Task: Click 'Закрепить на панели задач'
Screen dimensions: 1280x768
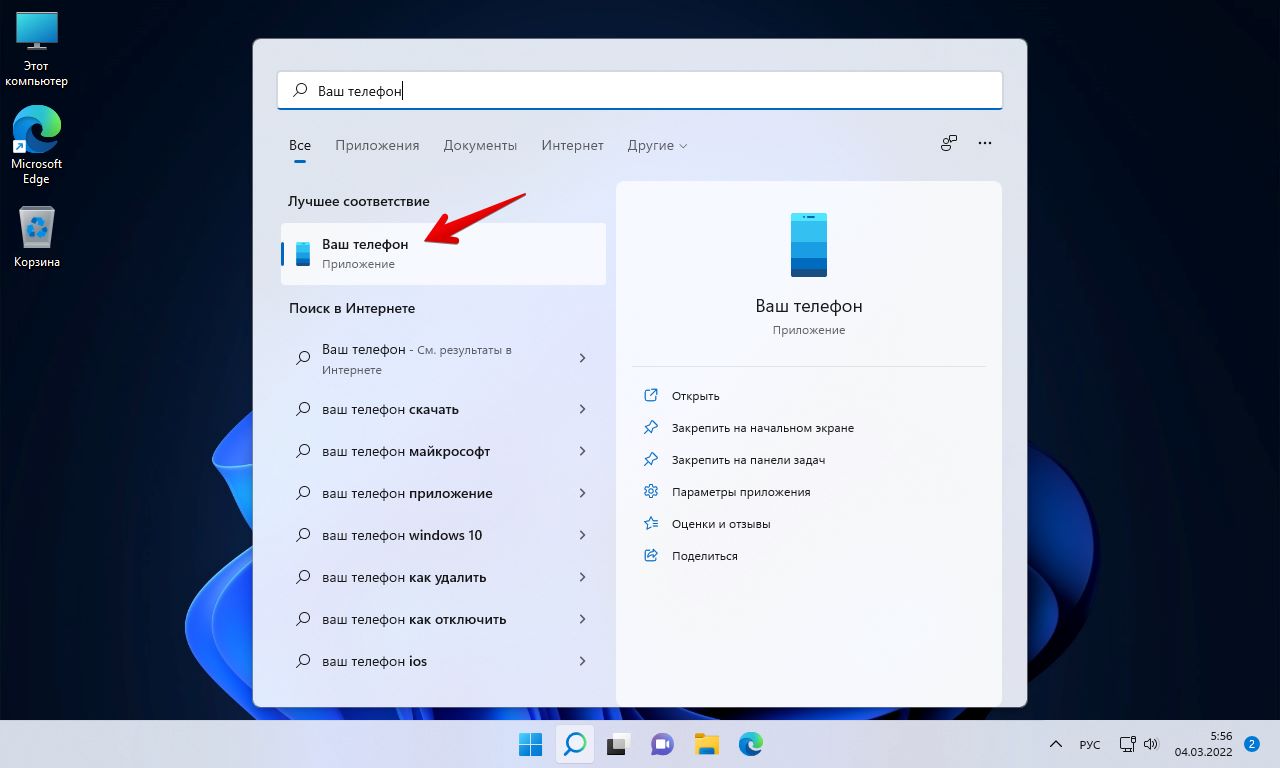Action: pos(748,460)
